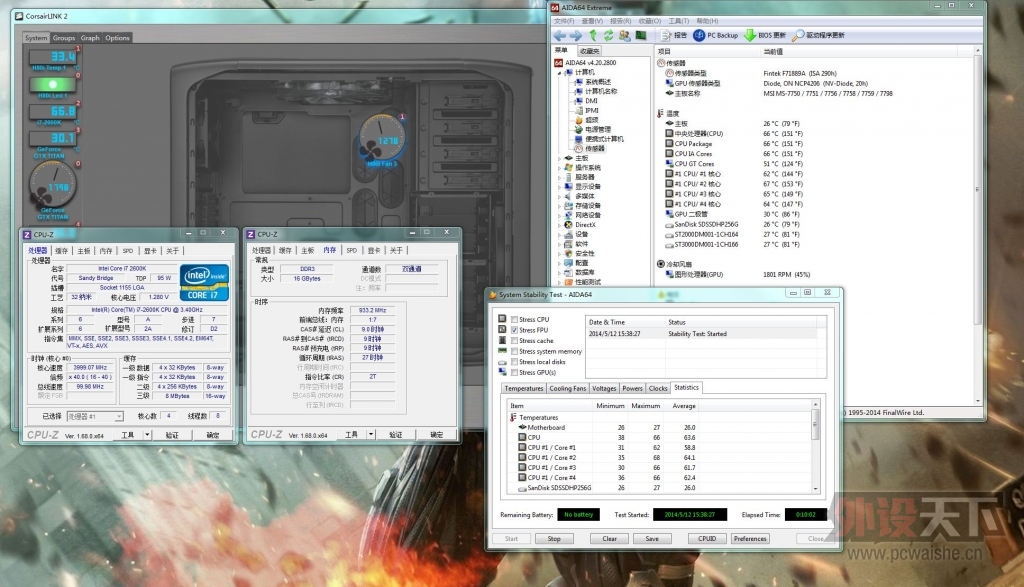Switch to the Cooling Fans tab
This screenshot has width=1024, height=587.
(568, 389)
